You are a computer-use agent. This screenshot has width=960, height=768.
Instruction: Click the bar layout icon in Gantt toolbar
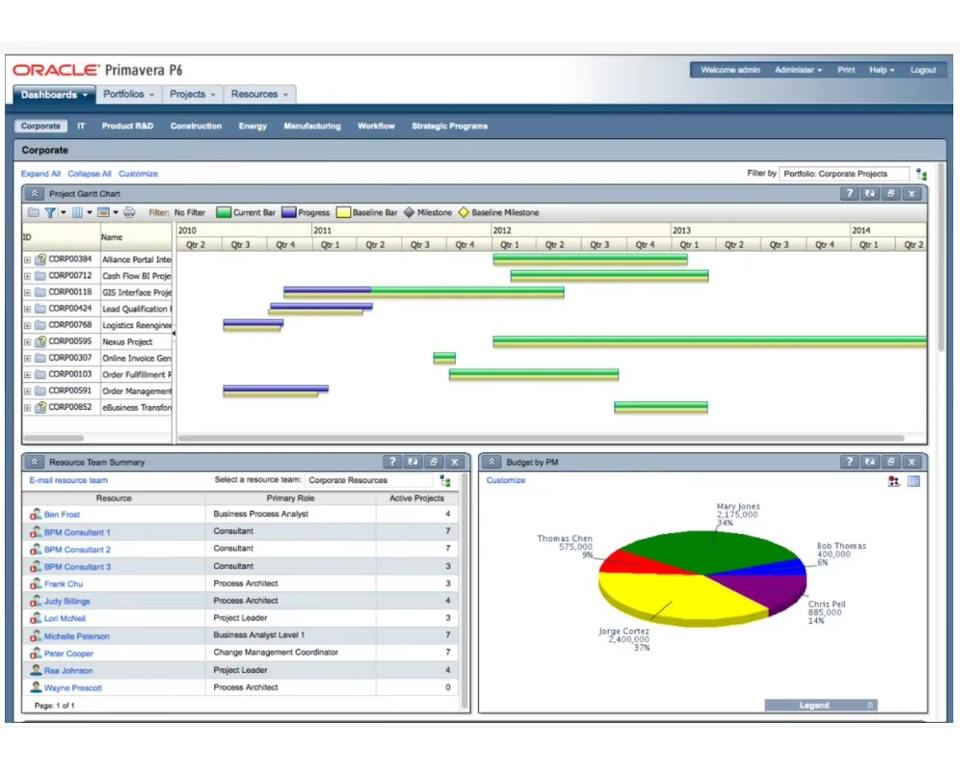(103, 213)
